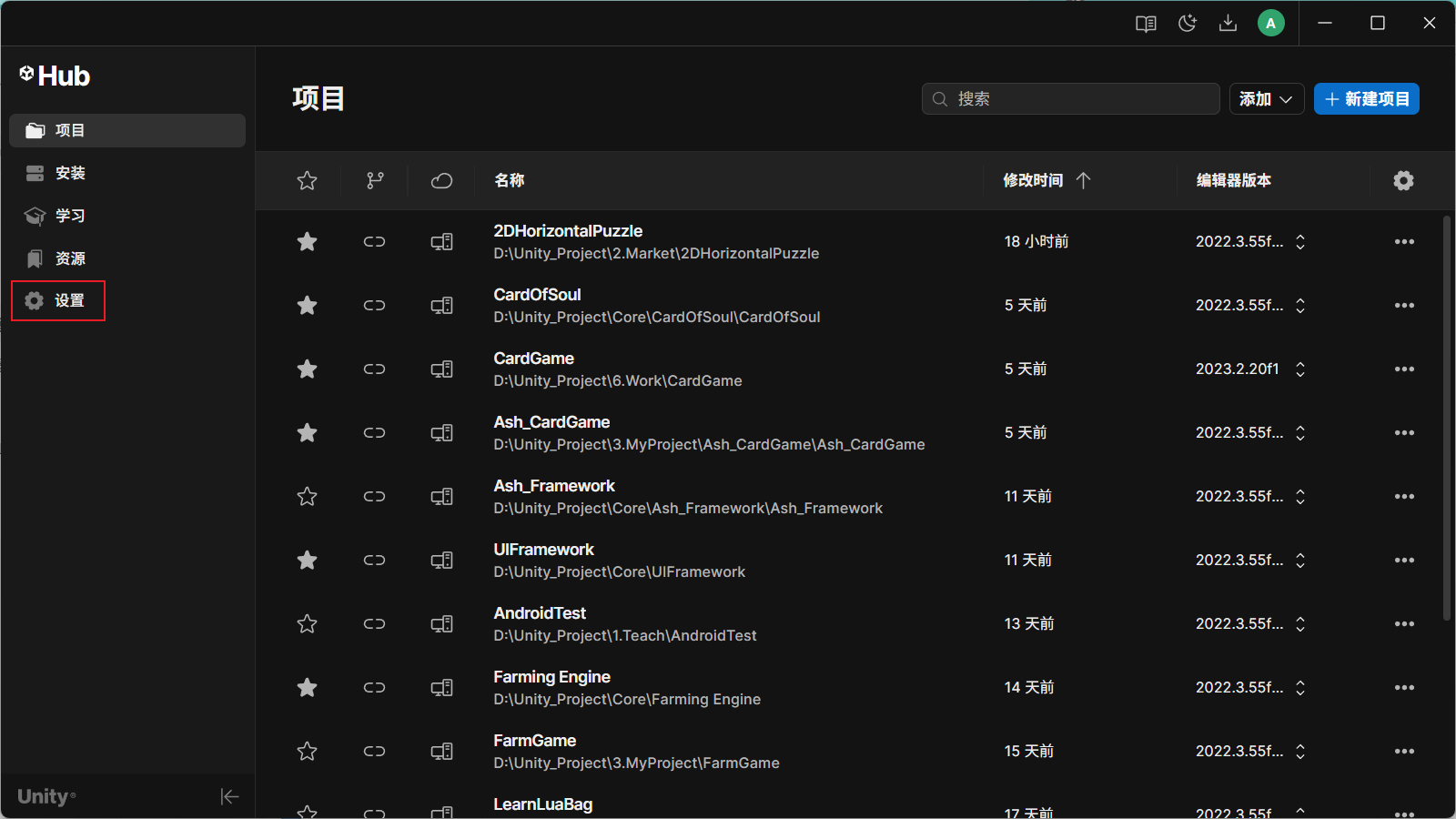Open more options for 2DHorizontalPuzzle
Viewport: 1456px width, 819px height.
[1404, 242]
